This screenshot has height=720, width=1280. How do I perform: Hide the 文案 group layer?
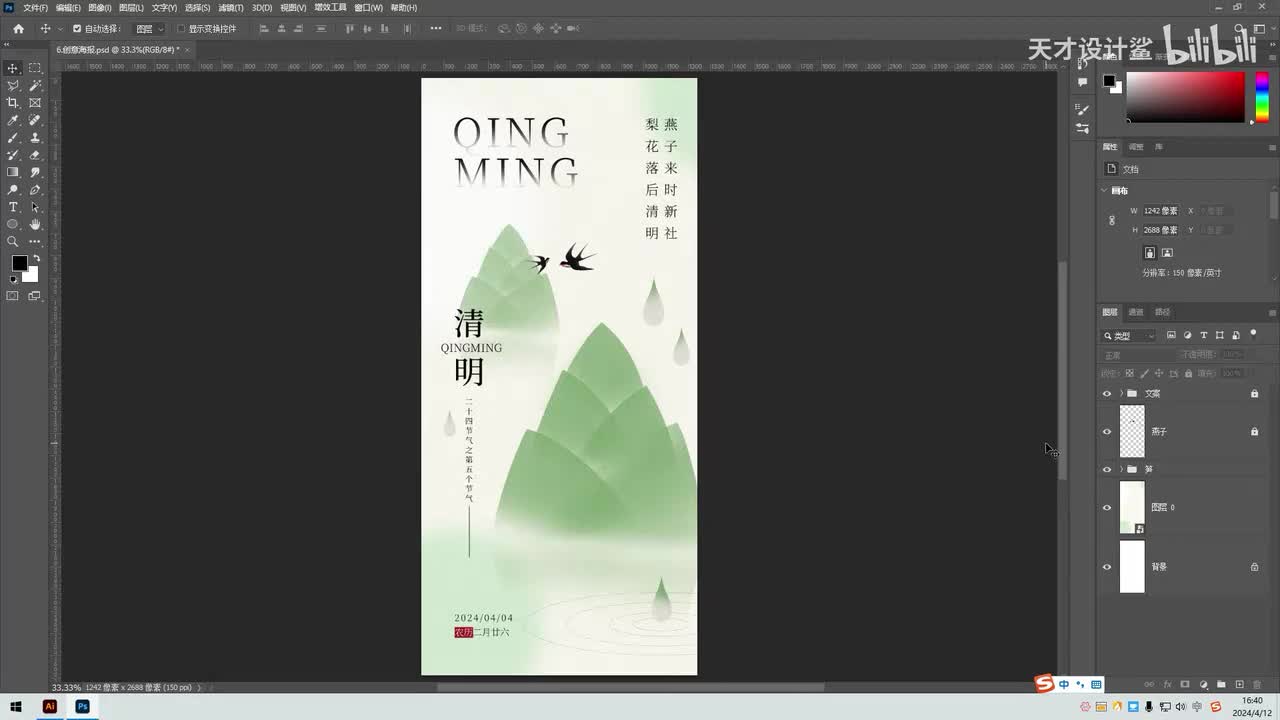click(1107, 394)
